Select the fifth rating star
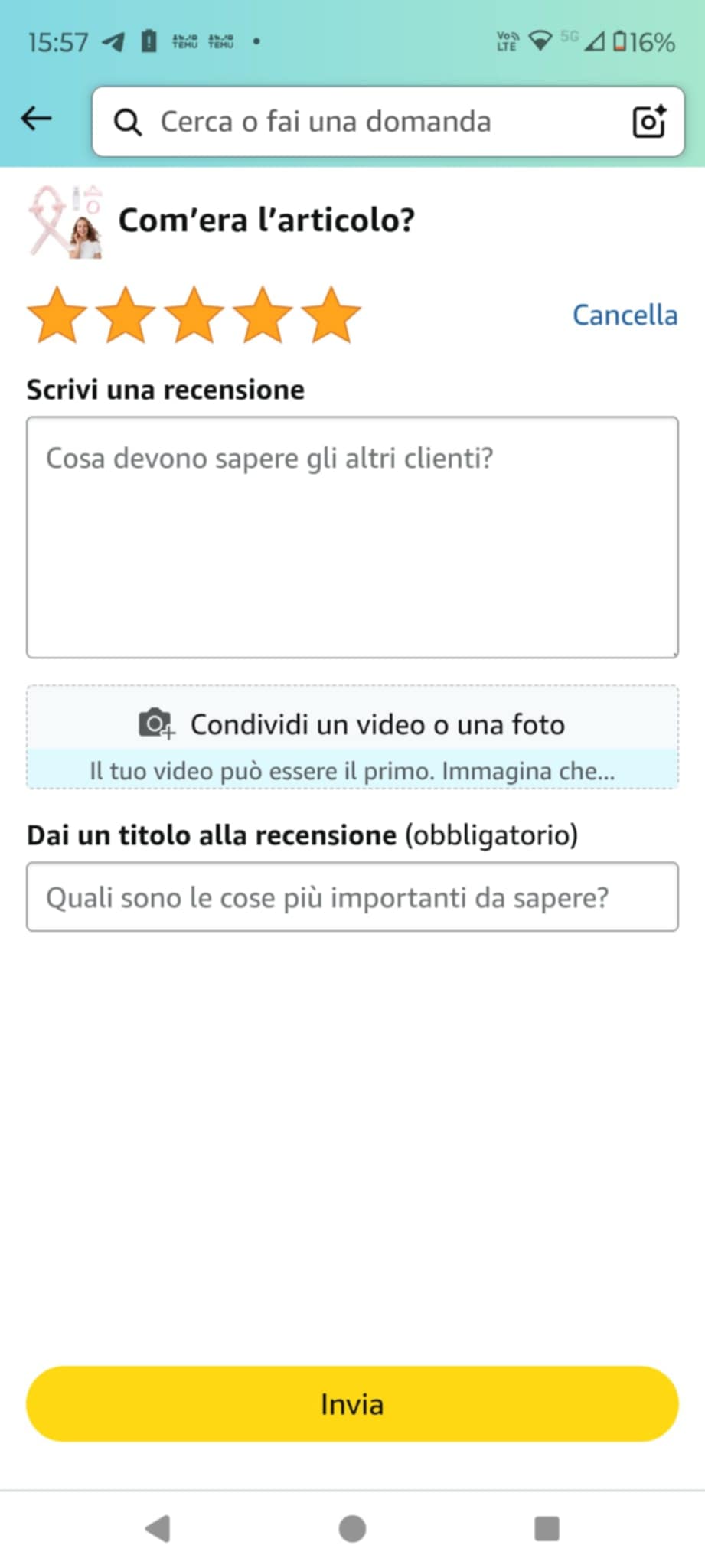The width and height of the screenshot is (705, 1568). click(331, 314)
